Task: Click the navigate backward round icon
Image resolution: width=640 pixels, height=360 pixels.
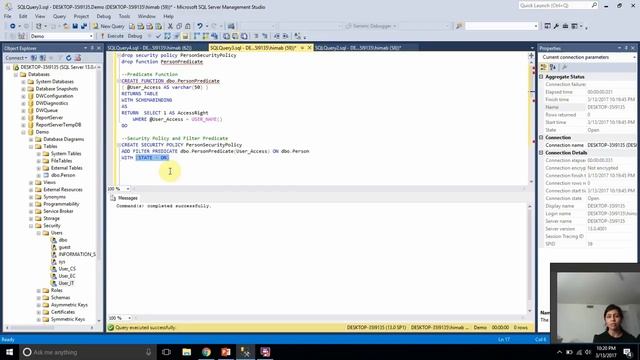Action: click(13, 26)
